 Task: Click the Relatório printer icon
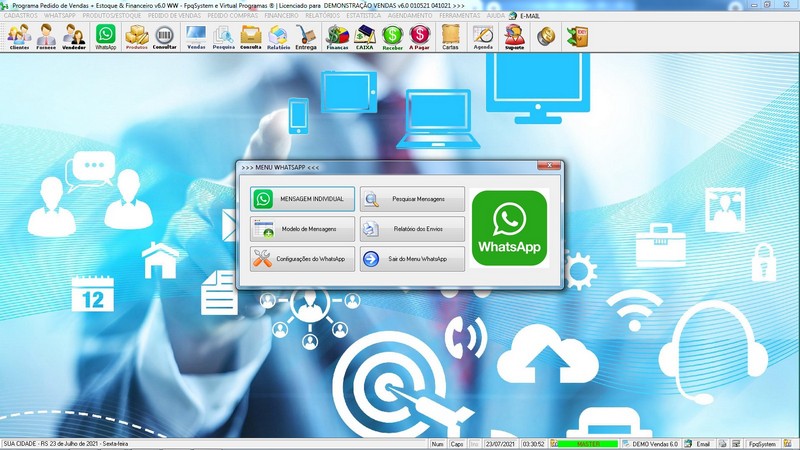point(278,37)
